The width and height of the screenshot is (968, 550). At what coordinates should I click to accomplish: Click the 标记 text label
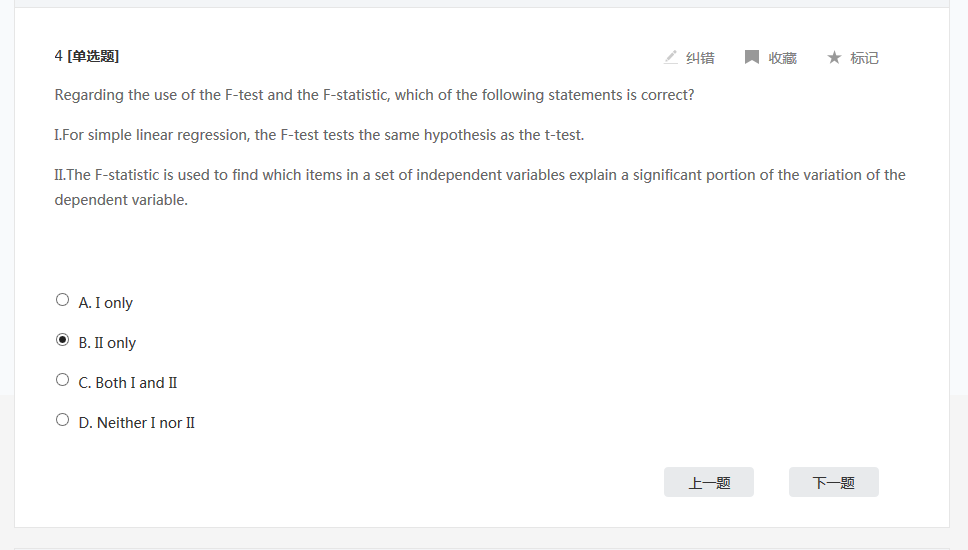tap(864, 58)
